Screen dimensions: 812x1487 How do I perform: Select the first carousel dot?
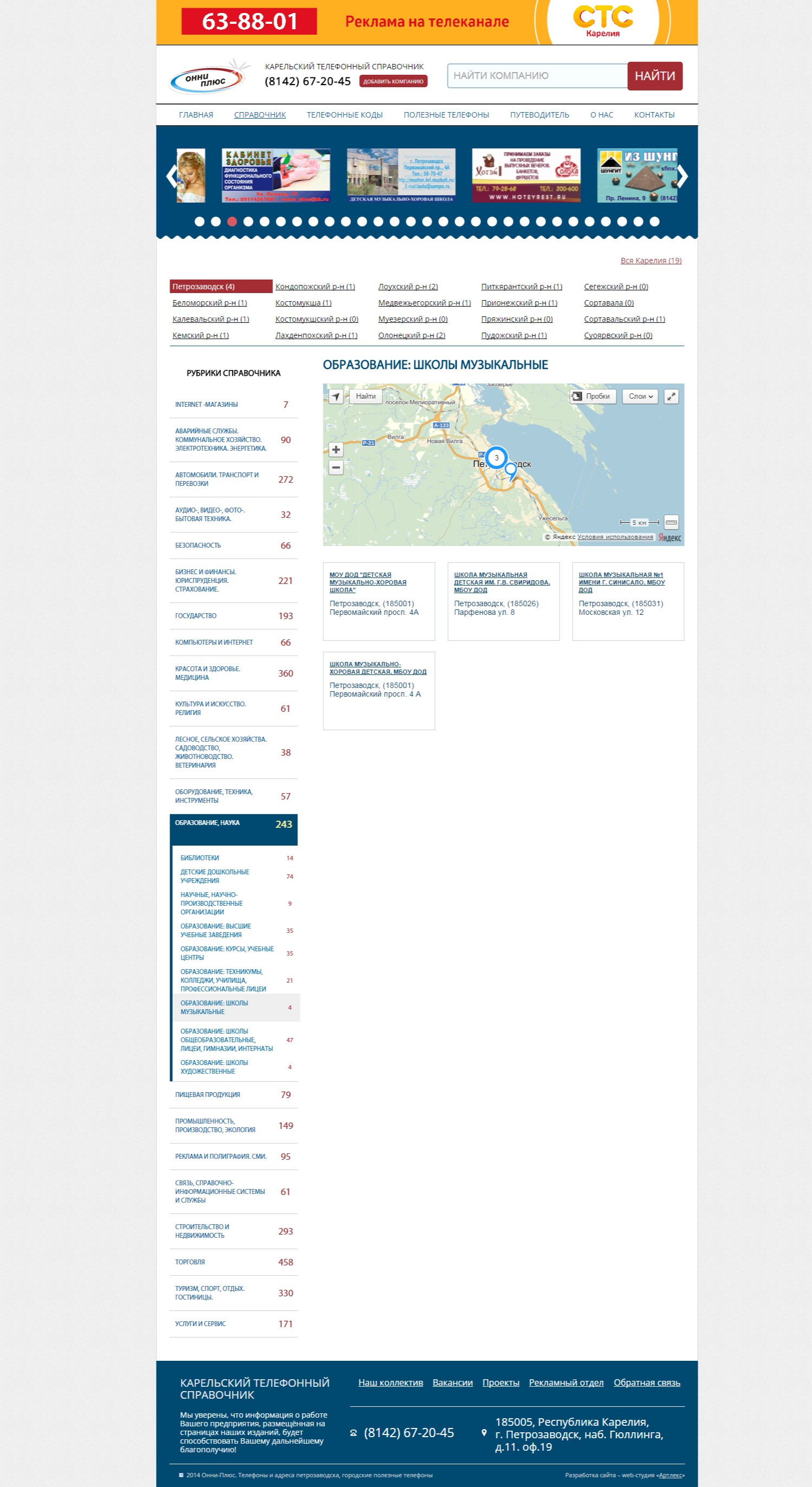click(200, 222)
